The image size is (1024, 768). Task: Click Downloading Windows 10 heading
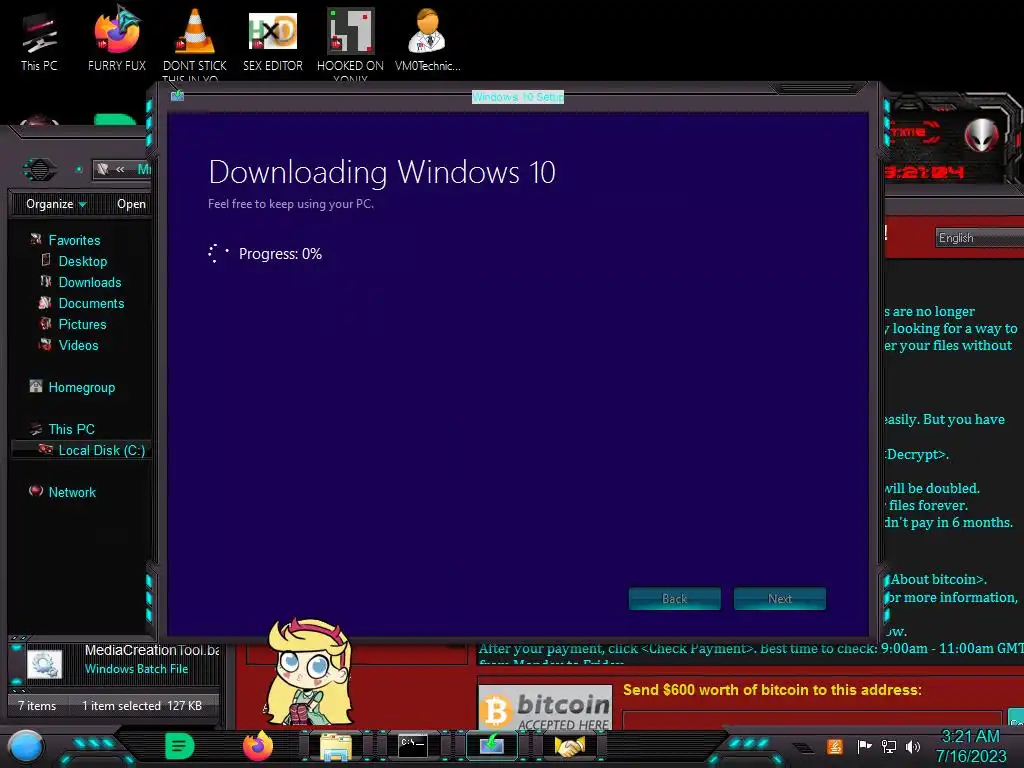click(382, 172)
